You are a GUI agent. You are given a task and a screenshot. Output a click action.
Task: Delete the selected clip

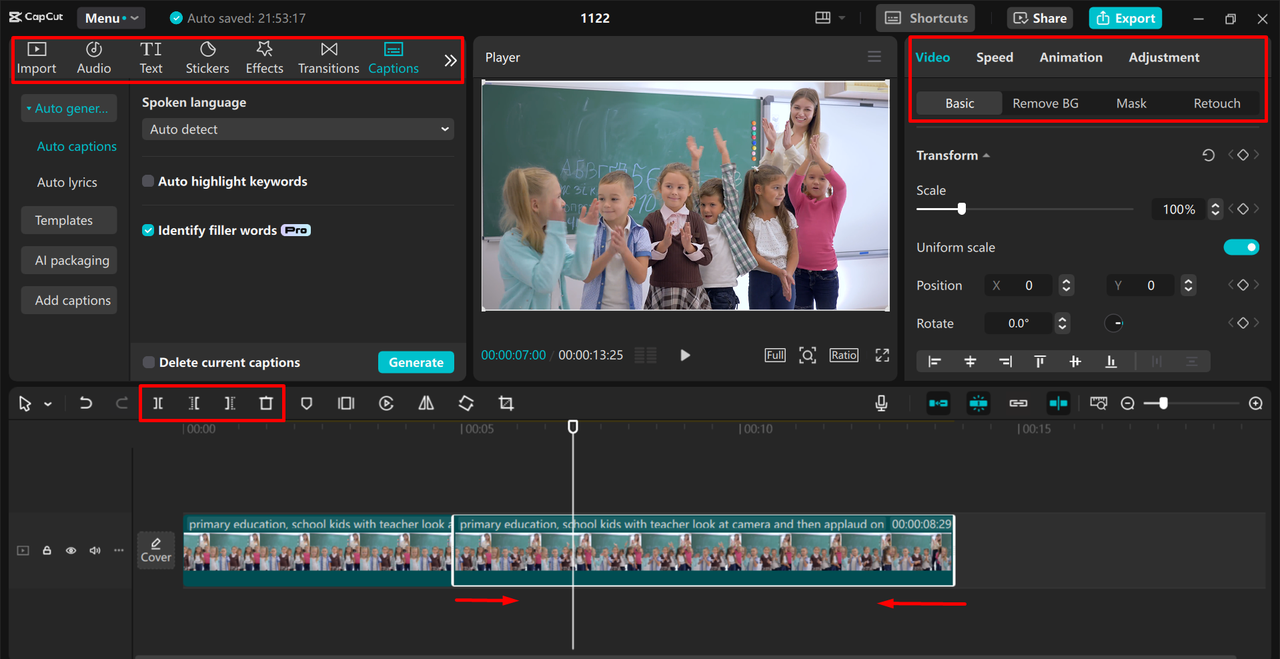[x=266, y=403]
